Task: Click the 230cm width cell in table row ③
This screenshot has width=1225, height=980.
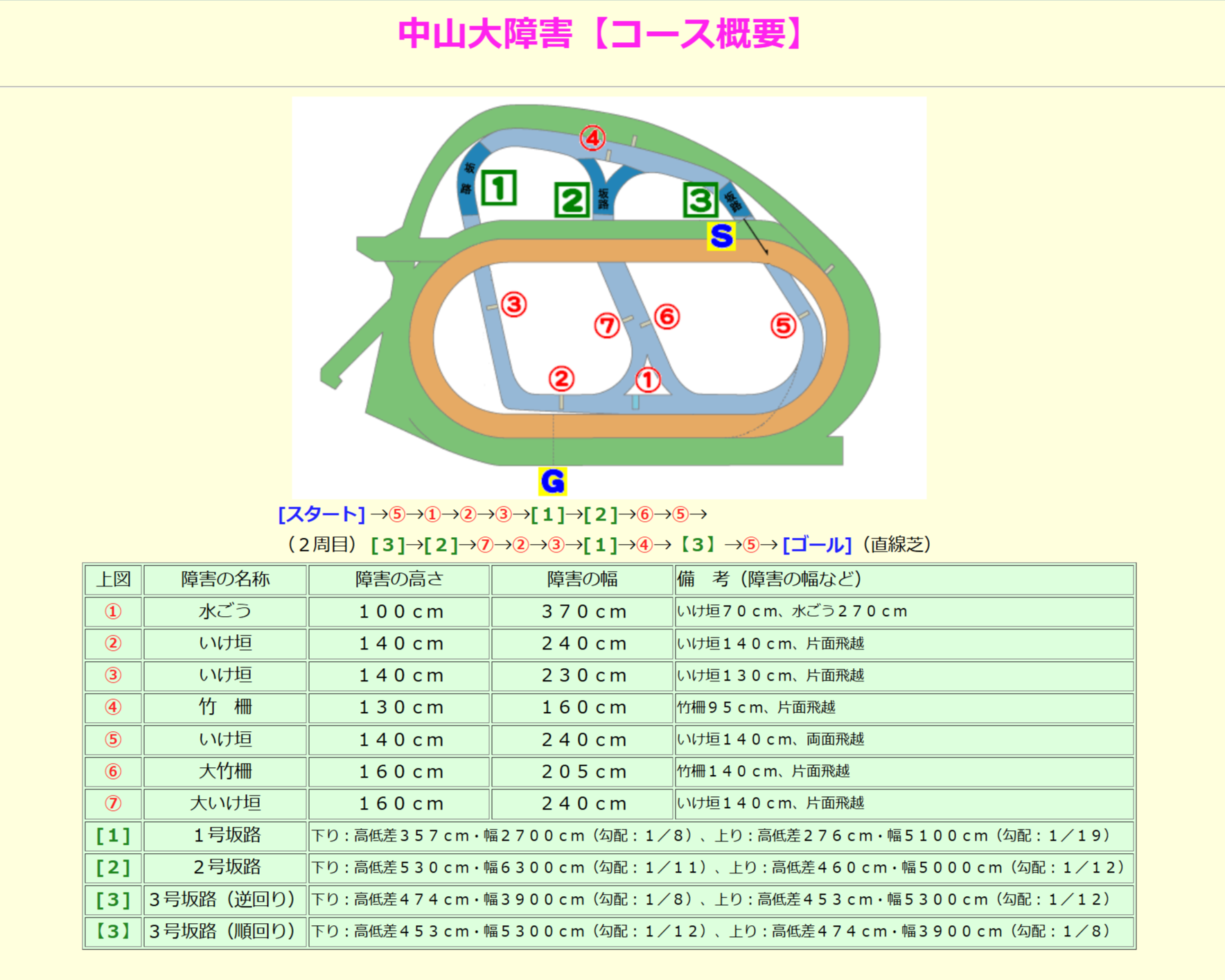Action: (x=583, y=675)
